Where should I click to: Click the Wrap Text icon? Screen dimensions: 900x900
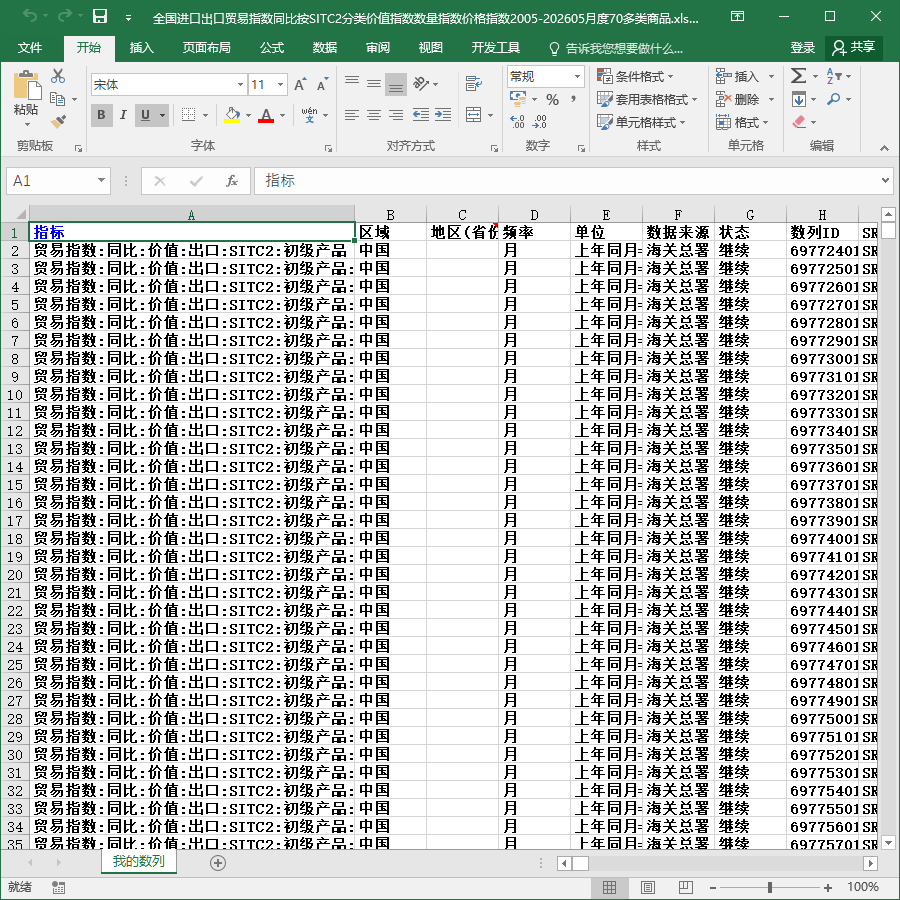474,84
